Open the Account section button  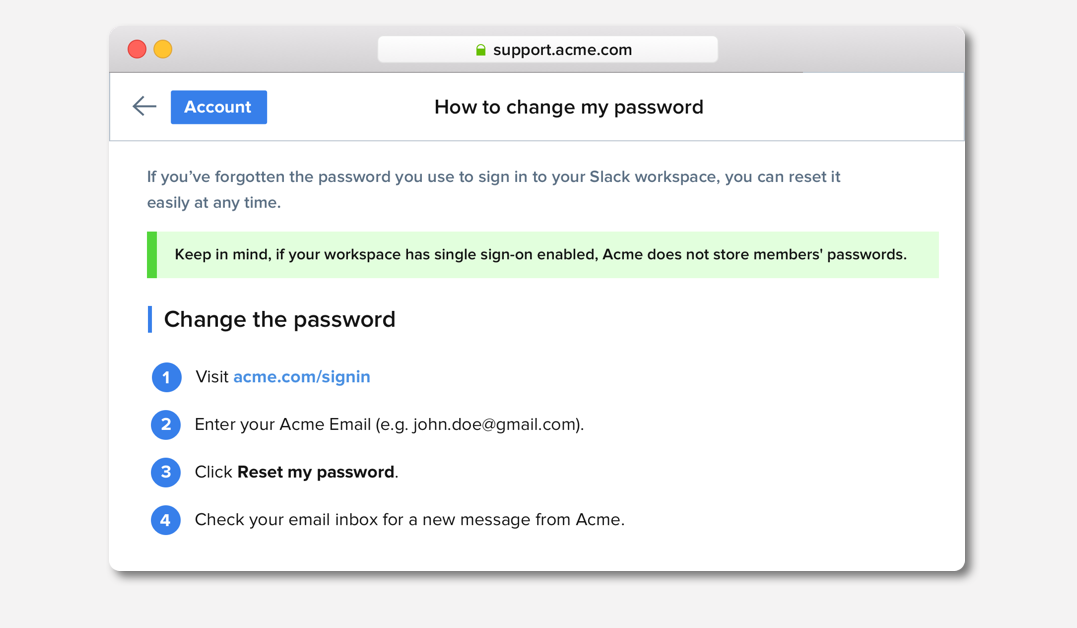[x=218, y=107]
